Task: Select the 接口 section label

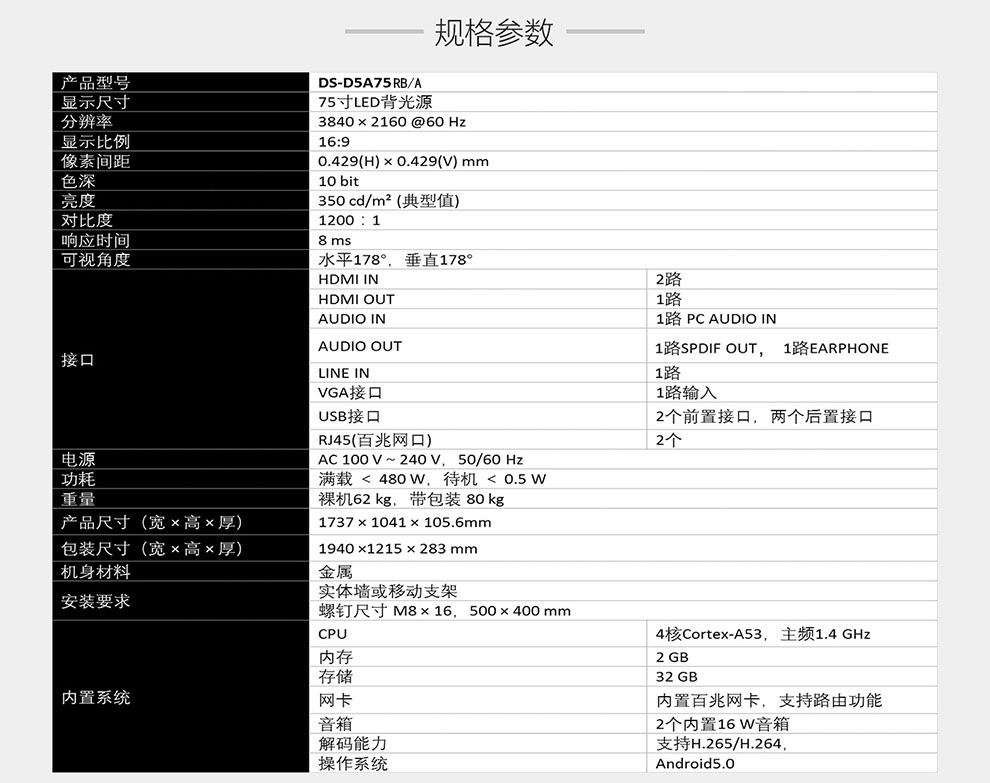Action: [x=78, y=360]
